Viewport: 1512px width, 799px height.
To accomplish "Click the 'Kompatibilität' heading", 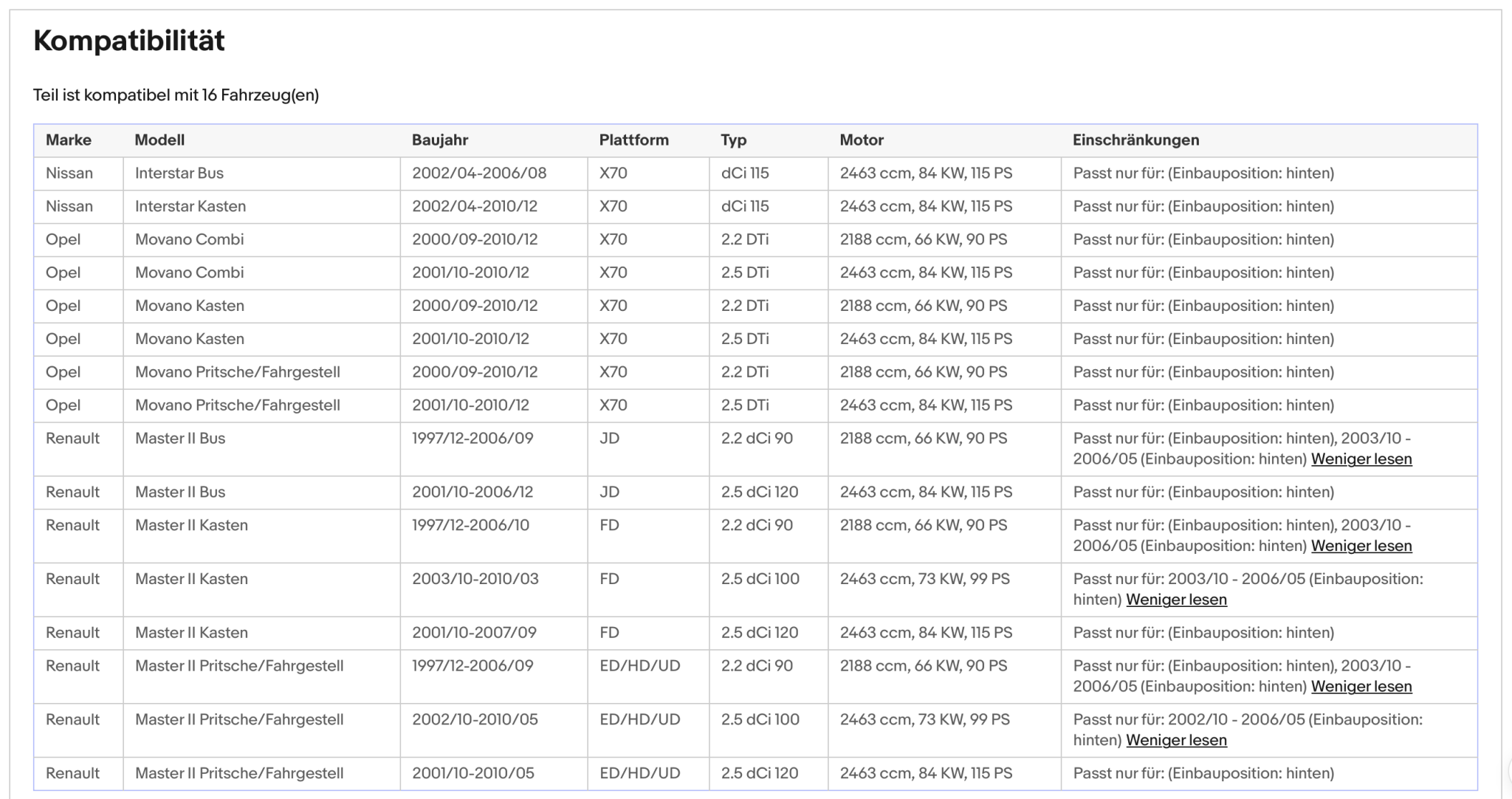I will coord(129,41).
